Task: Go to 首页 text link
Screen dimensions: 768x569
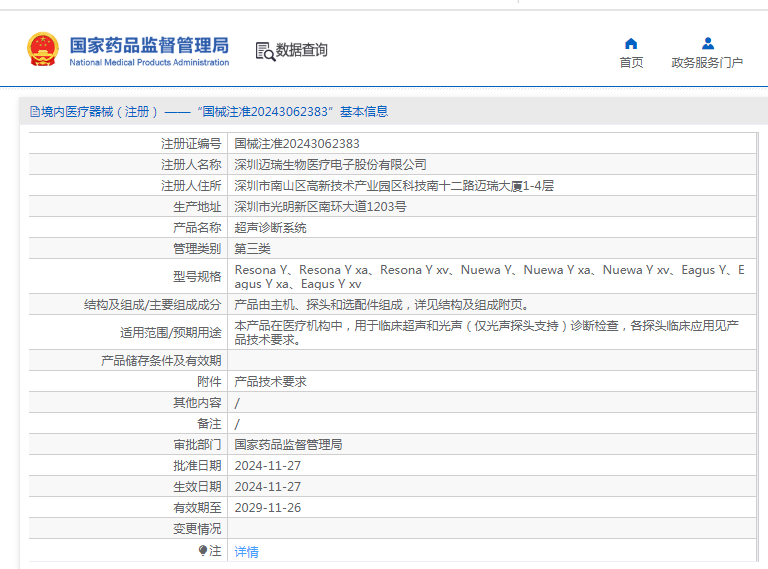Action: coord(631,63)
